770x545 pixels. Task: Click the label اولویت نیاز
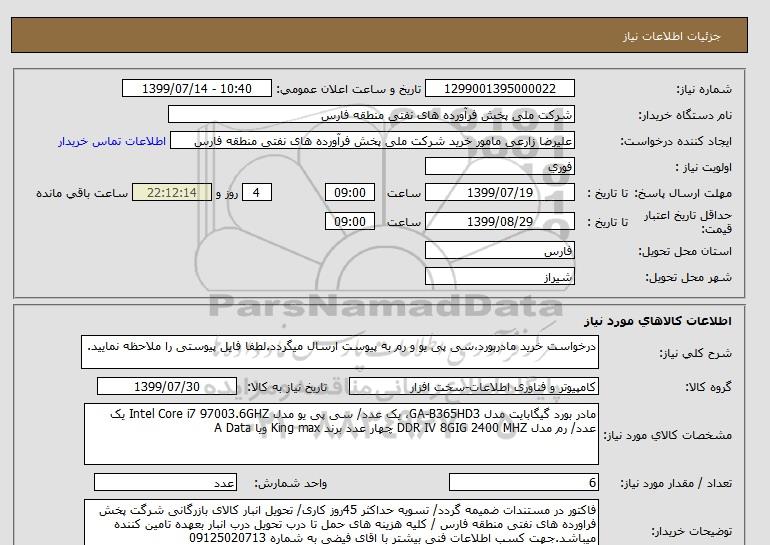coord(703,167)
